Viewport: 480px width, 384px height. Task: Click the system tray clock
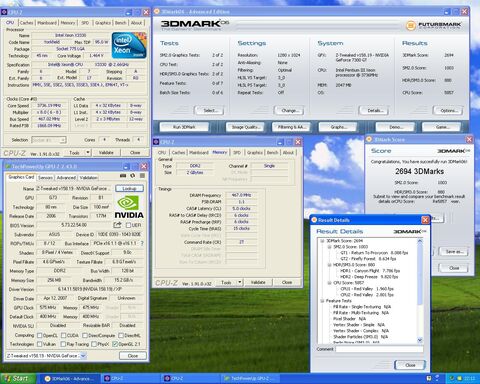(x=469, y=379)
